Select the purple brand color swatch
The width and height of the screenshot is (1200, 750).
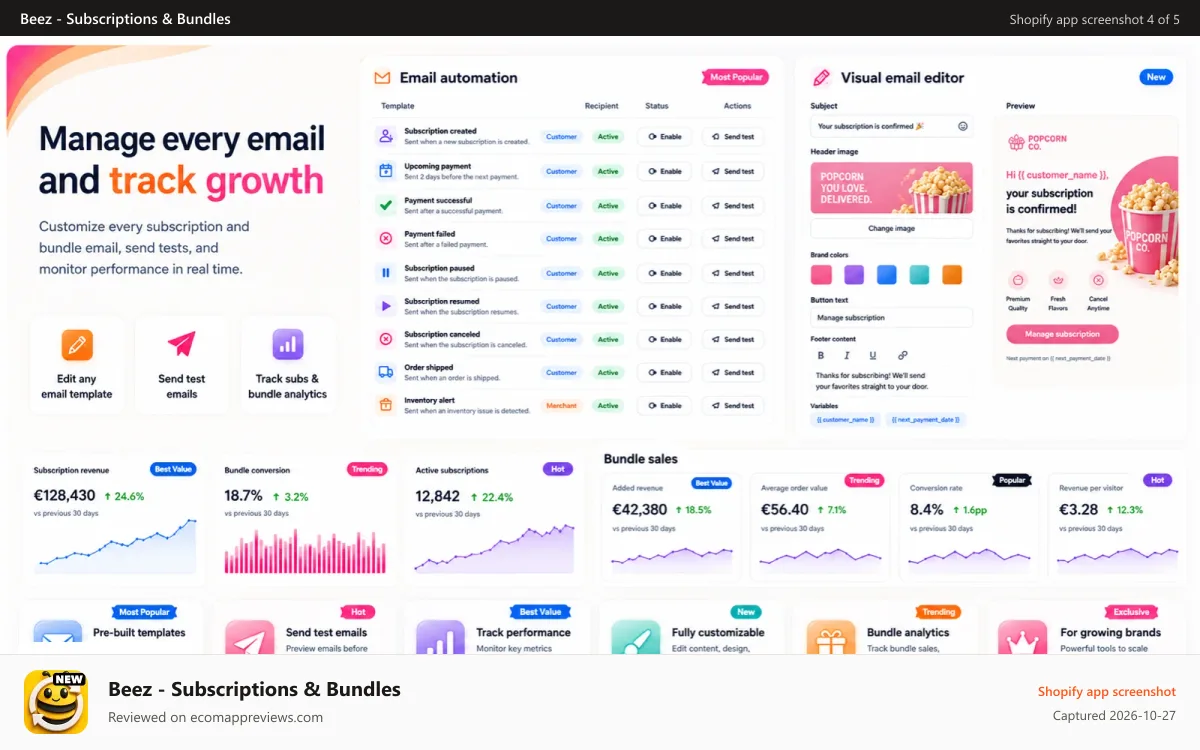[x=854, y=275]
